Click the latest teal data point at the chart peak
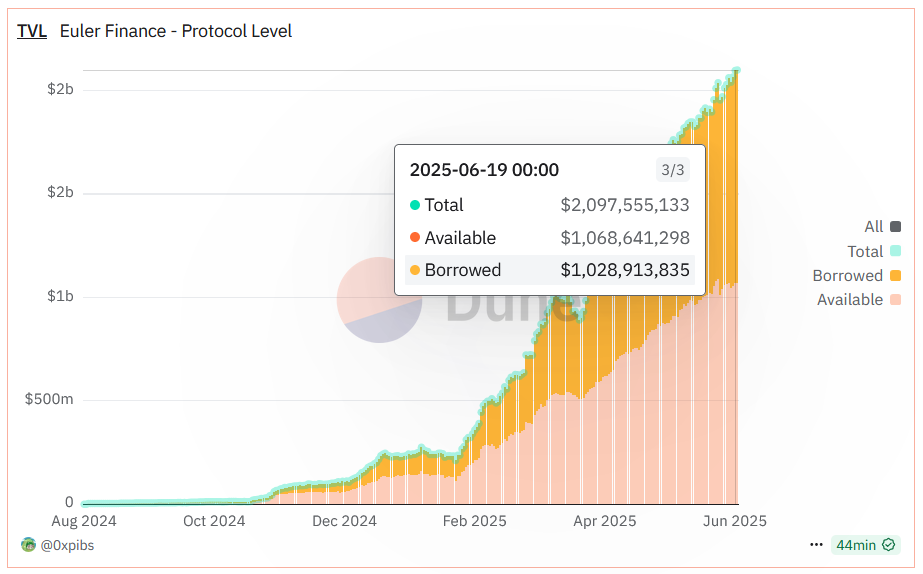The height and width of the screenshot is (574, 923). [x=736, y=71]
